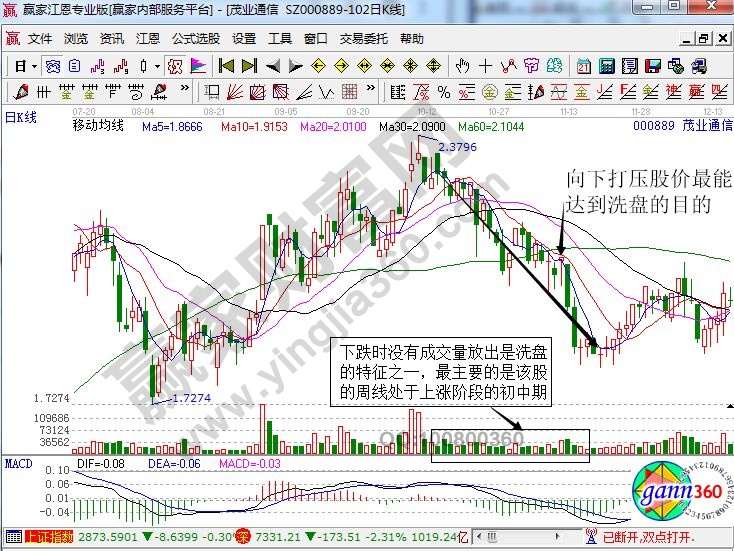Click the computer connection icon
This screenshot has height=551, width=734.
click(698, 66)
